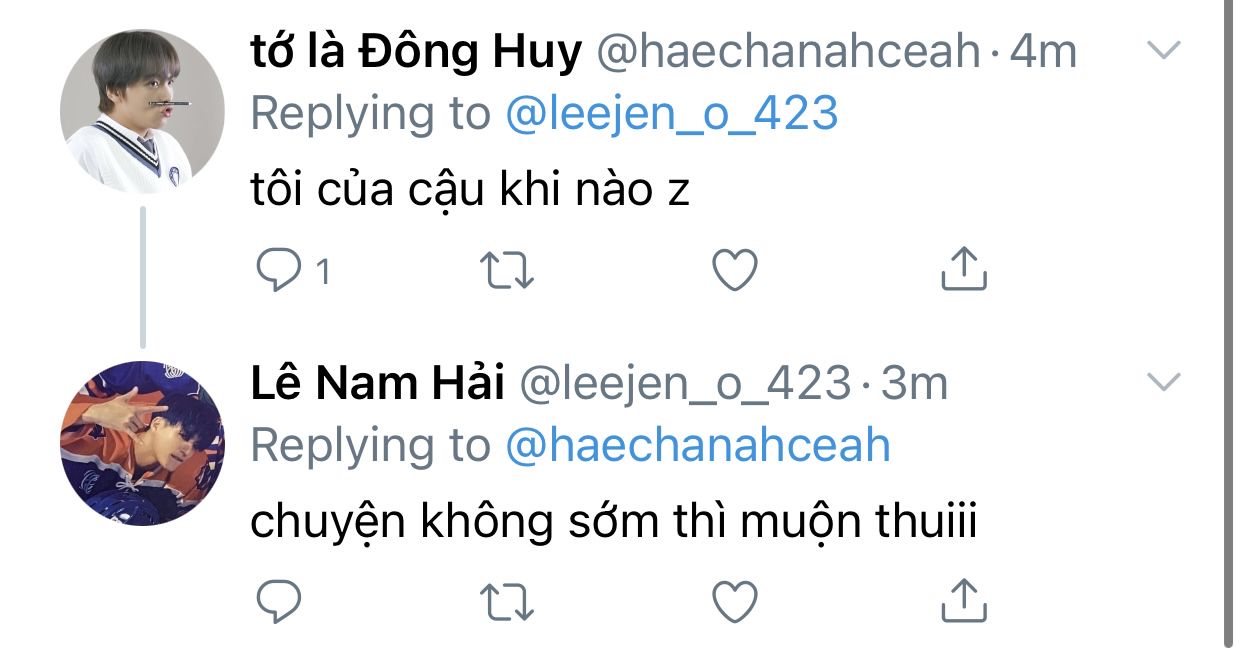The height and width of the screenshot is (653, 1242).
Task: Like the tweet 'tôi của cậu khi nào z'
Action: pyautogui.click(x=735, y=269)
